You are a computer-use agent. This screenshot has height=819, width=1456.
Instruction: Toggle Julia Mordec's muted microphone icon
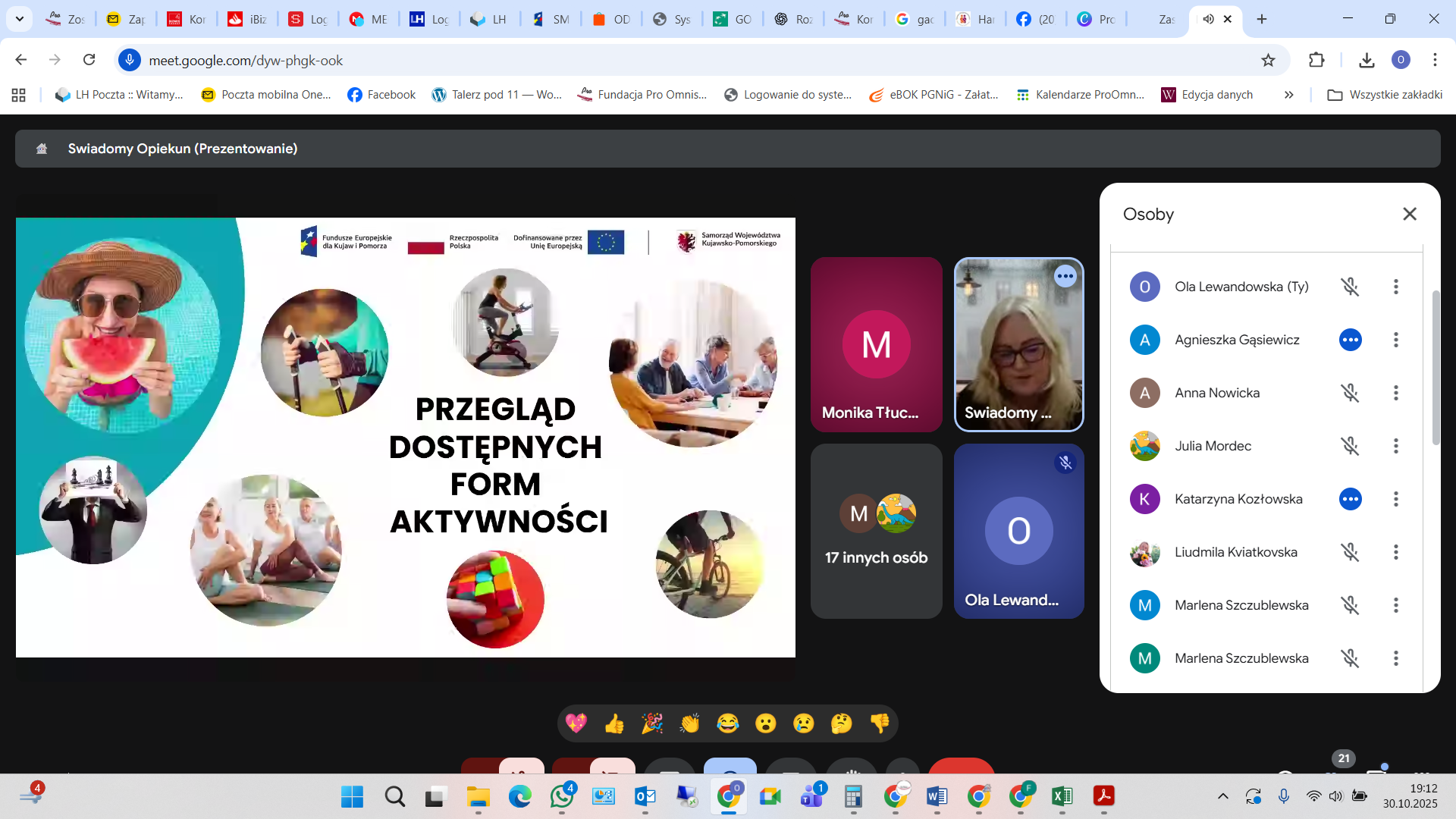point(1350,446)
